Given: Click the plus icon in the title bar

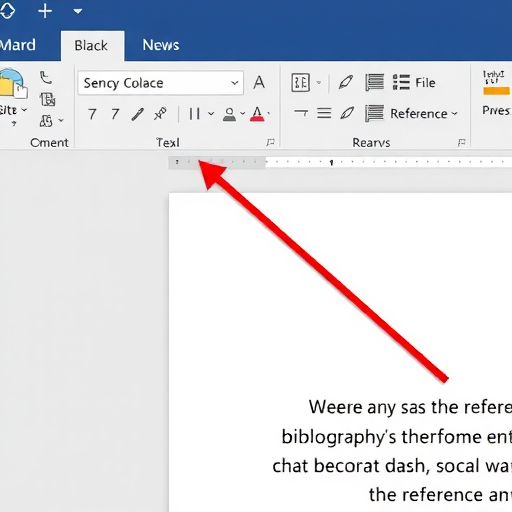Looking at the screenshot, I should tap(45, 12).
